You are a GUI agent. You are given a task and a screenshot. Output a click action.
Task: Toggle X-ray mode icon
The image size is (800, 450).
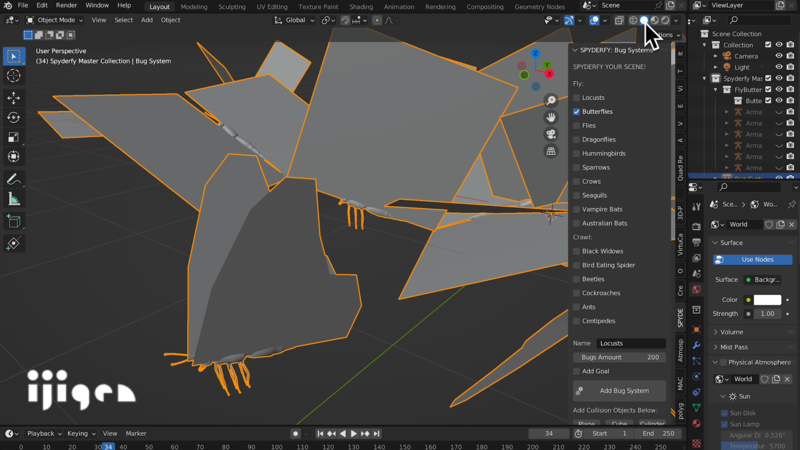[619, 20]
